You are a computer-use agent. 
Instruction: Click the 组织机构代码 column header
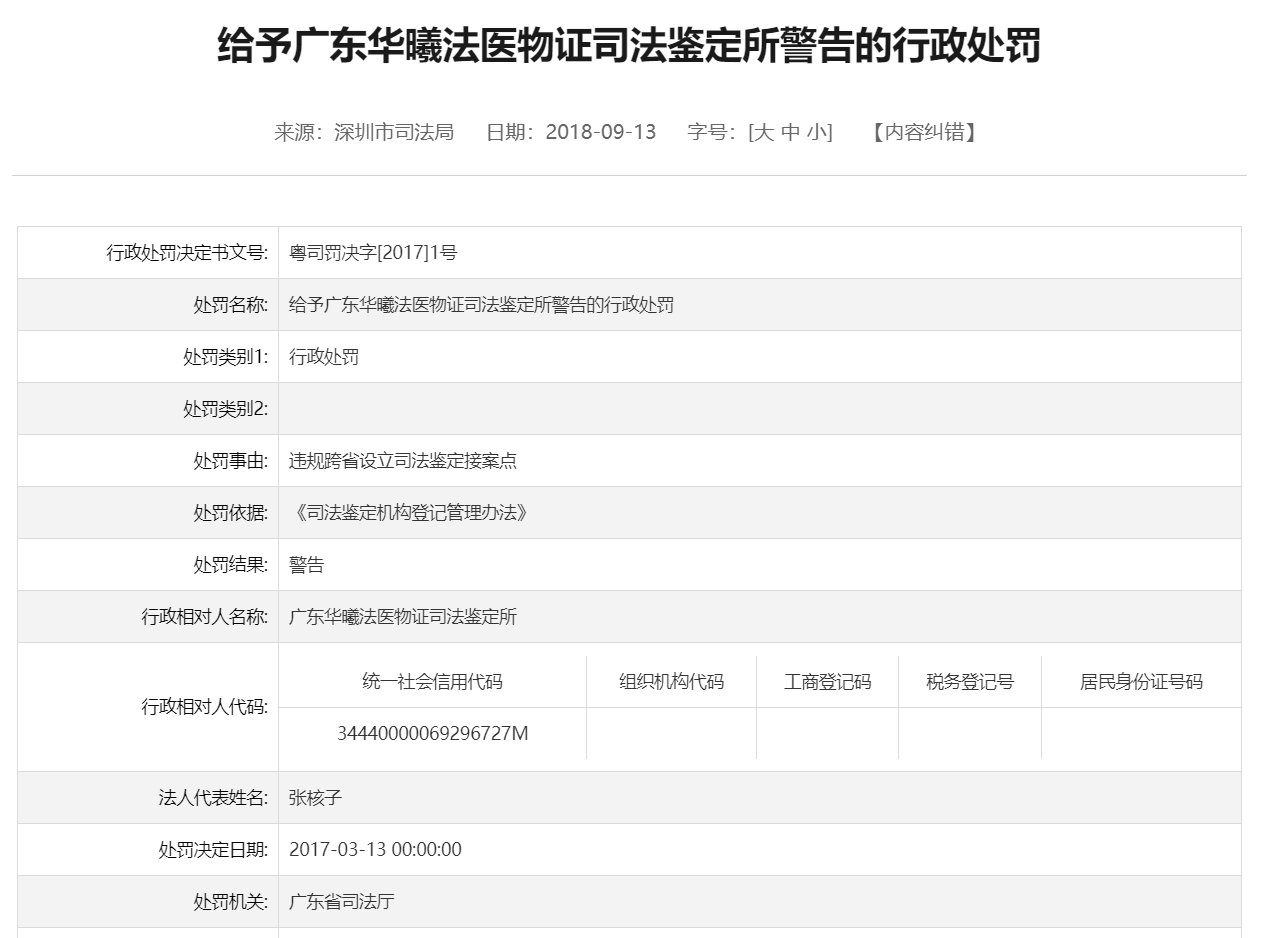pos(671,682)
